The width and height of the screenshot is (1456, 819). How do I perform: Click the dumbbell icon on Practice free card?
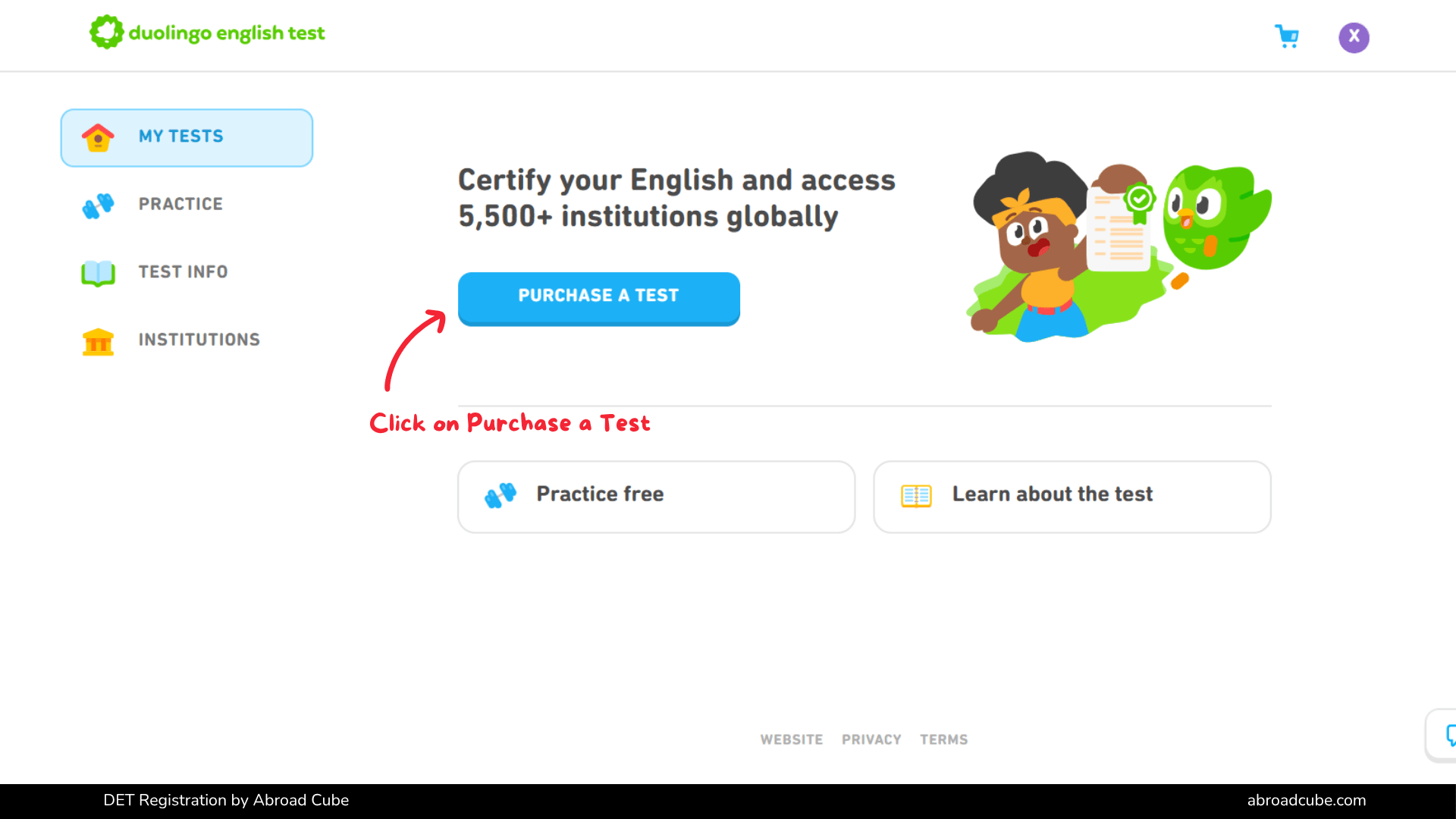coord(500,495)
